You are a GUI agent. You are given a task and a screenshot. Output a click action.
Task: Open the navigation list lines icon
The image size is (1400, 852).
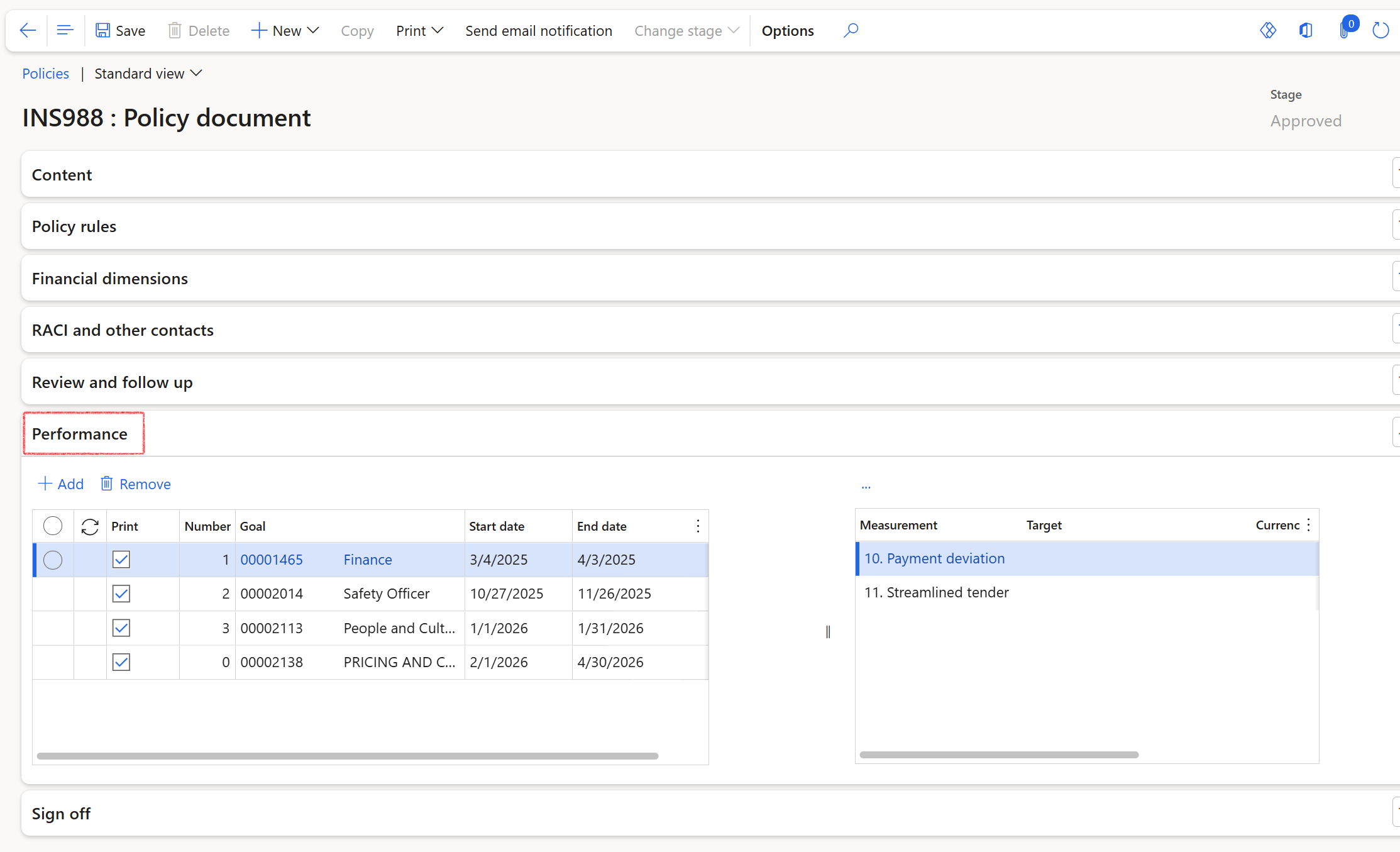click(x=65, y=30)
